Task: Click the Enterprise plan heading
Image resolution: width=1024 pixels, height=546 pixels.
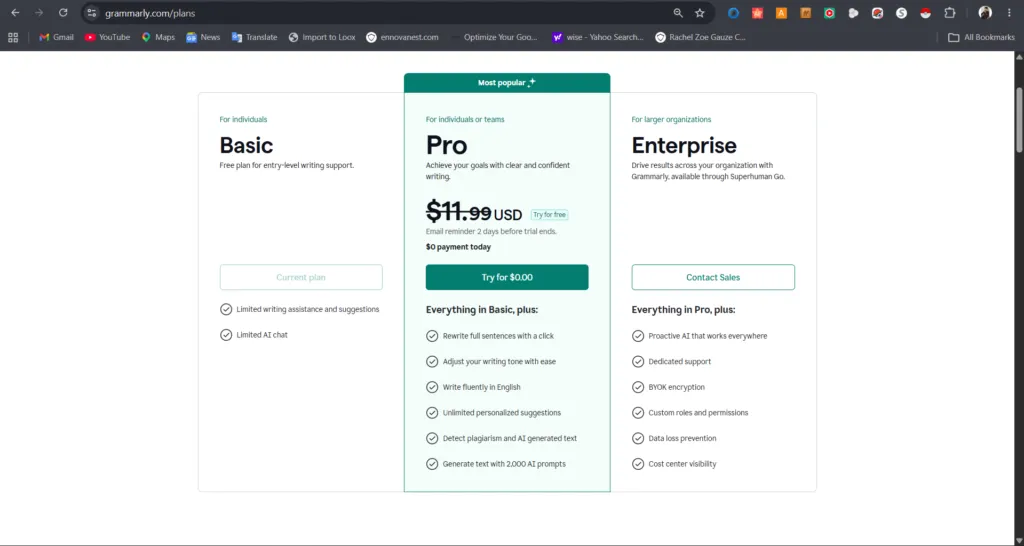Action: click(x=684, y=146)
